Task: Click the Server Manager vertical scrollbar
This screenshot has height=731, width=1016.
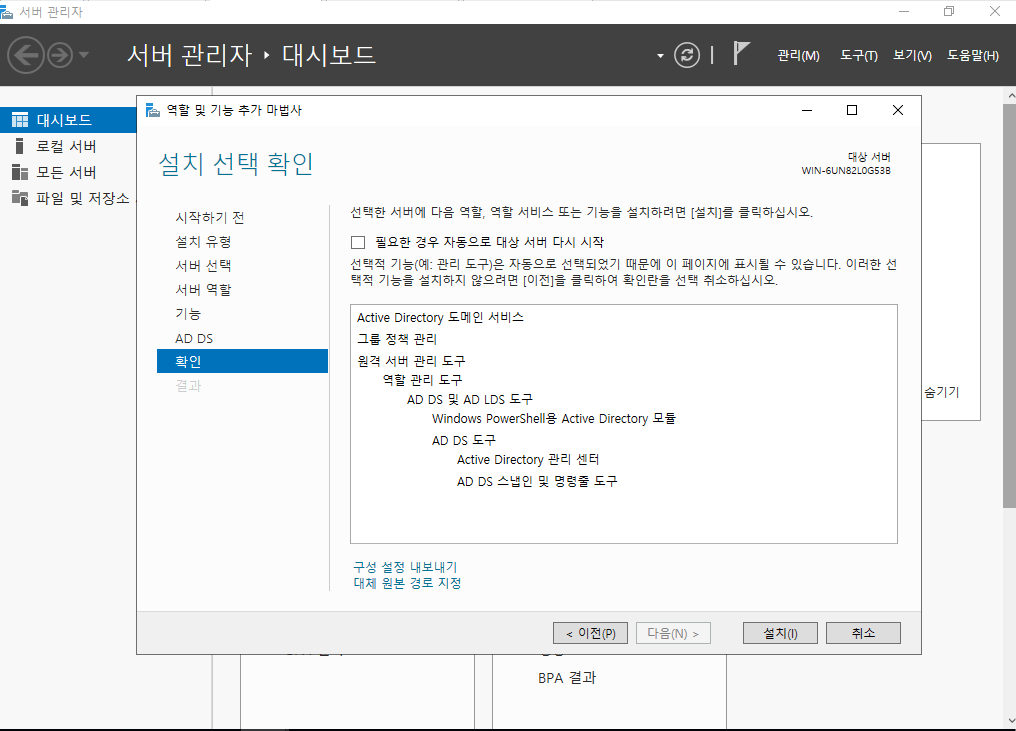Action: pyautogui.click(x=1010, y=305)
